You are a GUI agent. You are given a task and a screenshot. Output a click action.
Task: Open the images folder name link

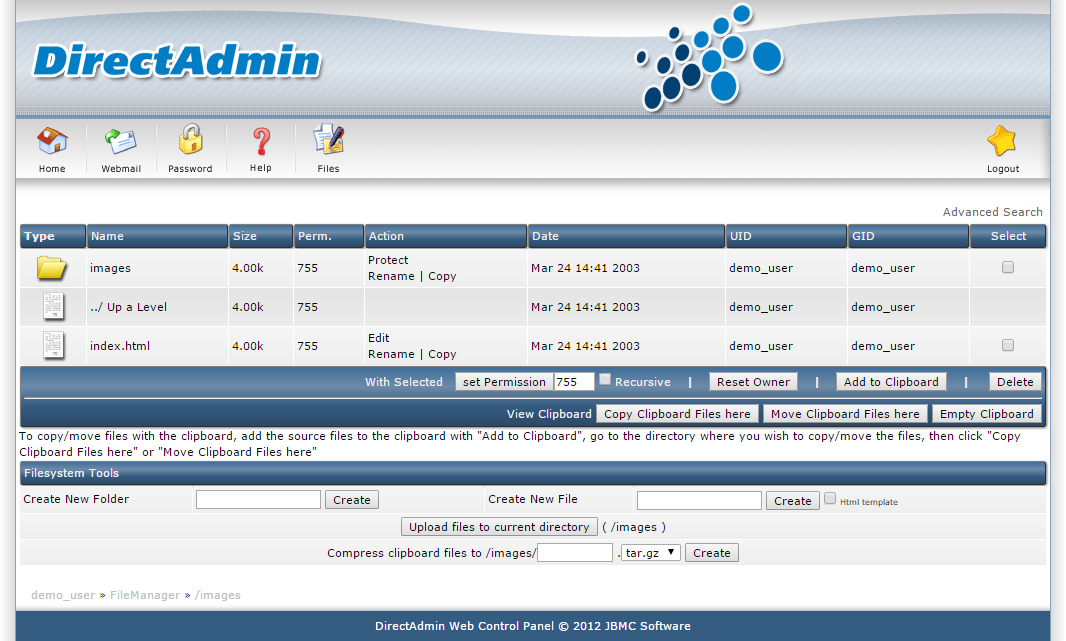pos(110,268)
